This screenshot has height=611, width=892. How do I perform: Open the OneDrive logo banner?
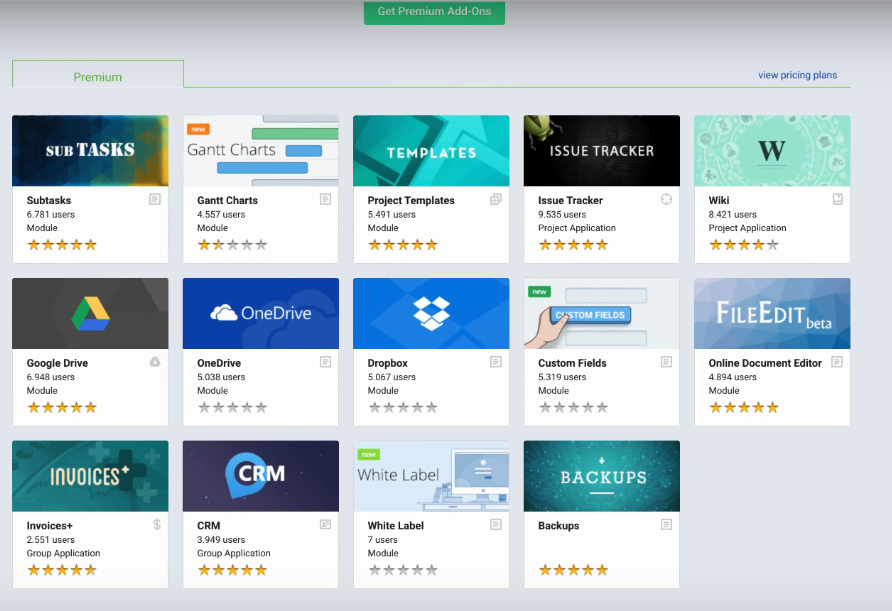tap(261, 313)
